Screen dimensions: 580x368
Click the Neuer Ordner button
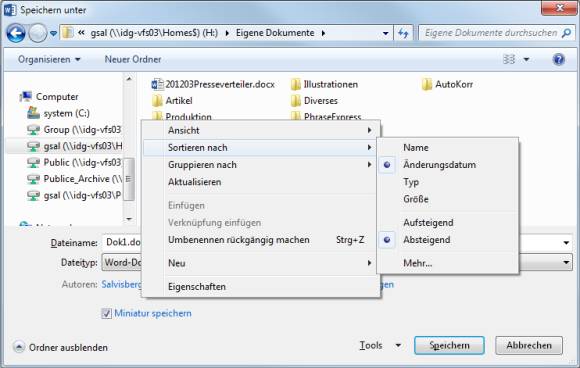(133, 59)
